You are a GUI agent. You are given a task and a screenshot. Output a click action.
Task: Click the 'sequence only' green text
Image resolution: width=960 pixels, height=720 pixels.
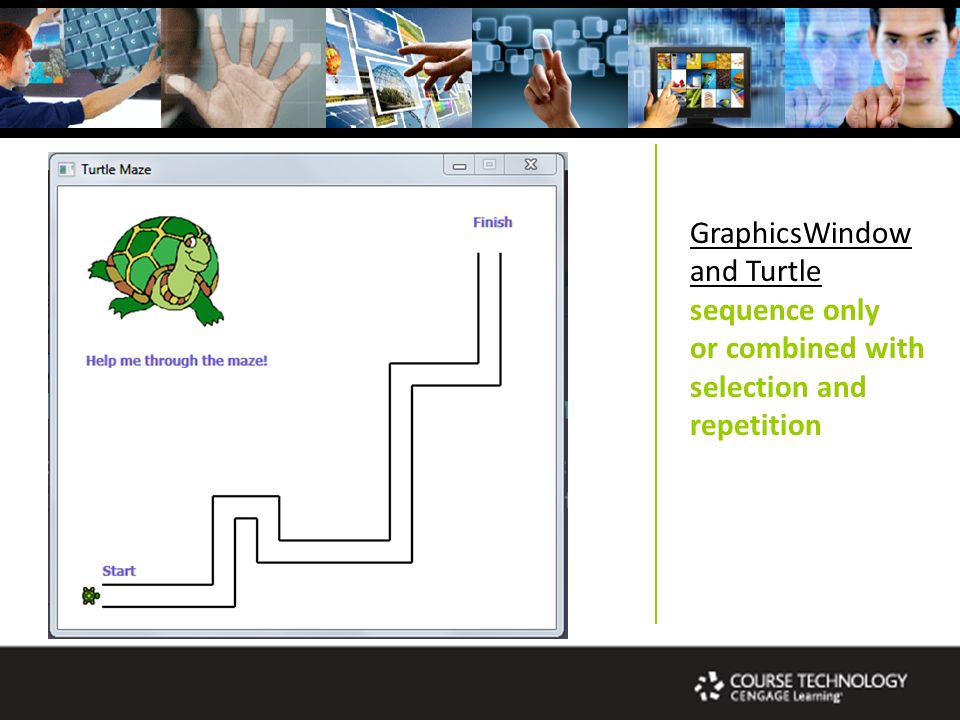[x=784, y=310]
